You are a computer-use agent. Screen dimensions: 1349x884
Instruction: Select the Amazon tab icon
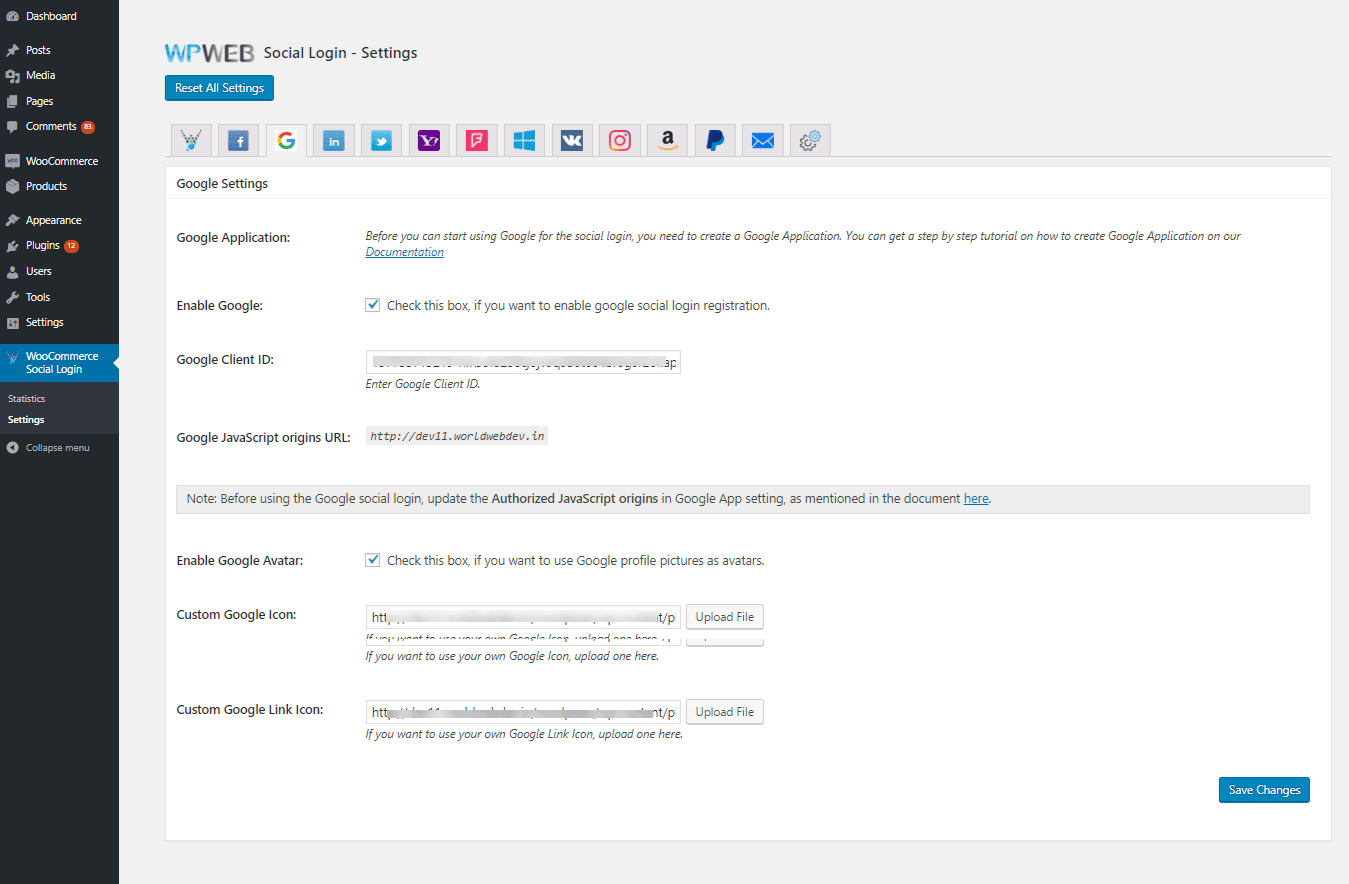pyautogui.click(x=667, y=141)
